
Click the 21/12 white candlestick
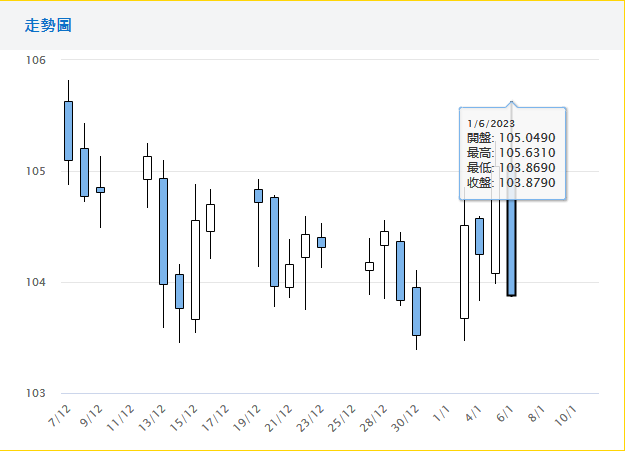click(289, 275)
